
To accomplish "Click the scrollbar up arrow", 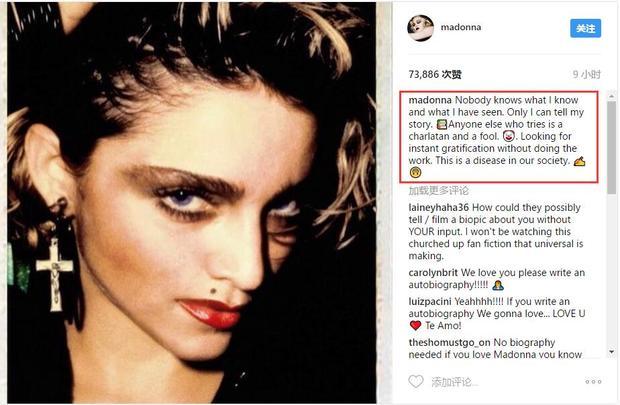I will click(x=612, y=96).
